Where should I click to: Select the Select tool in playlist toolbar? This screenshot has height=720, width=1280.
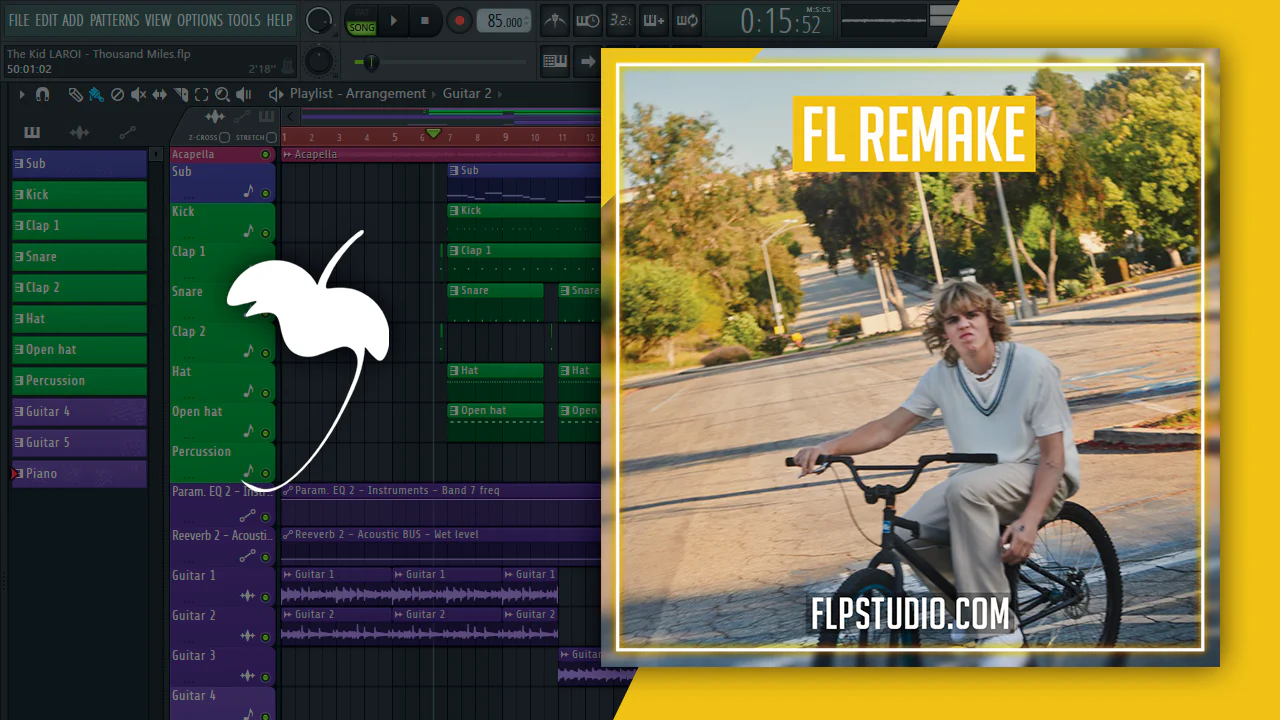click(x=201, y=94)
